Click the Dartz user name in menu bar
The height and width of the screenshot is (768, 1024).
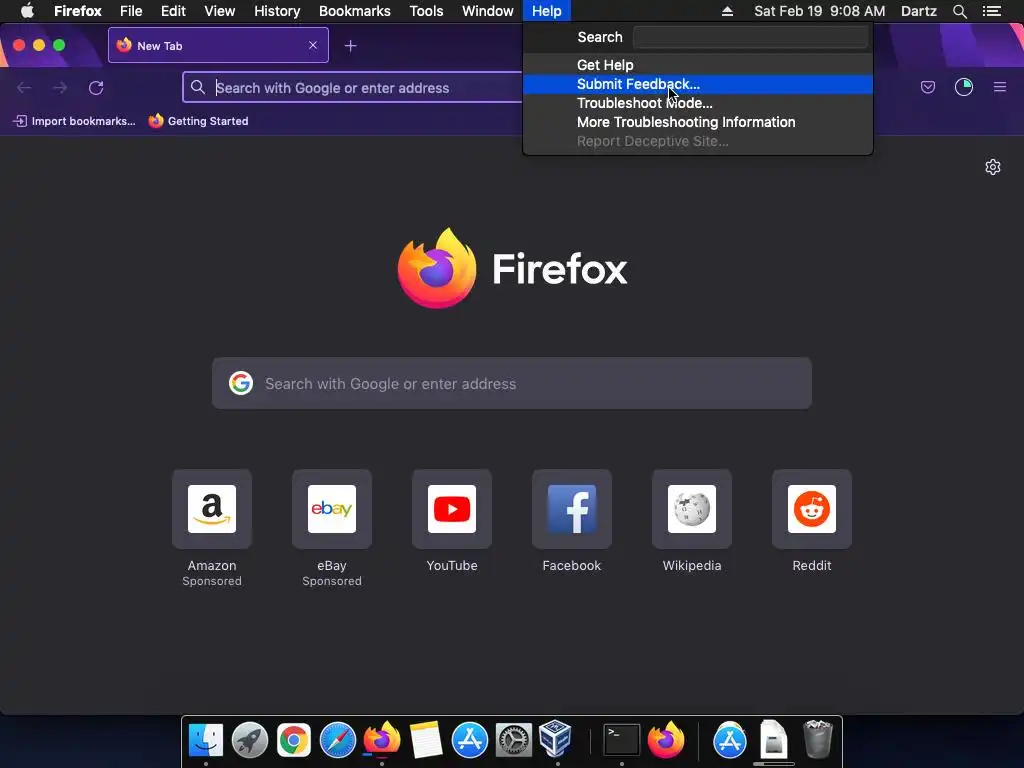pos(918,11)
